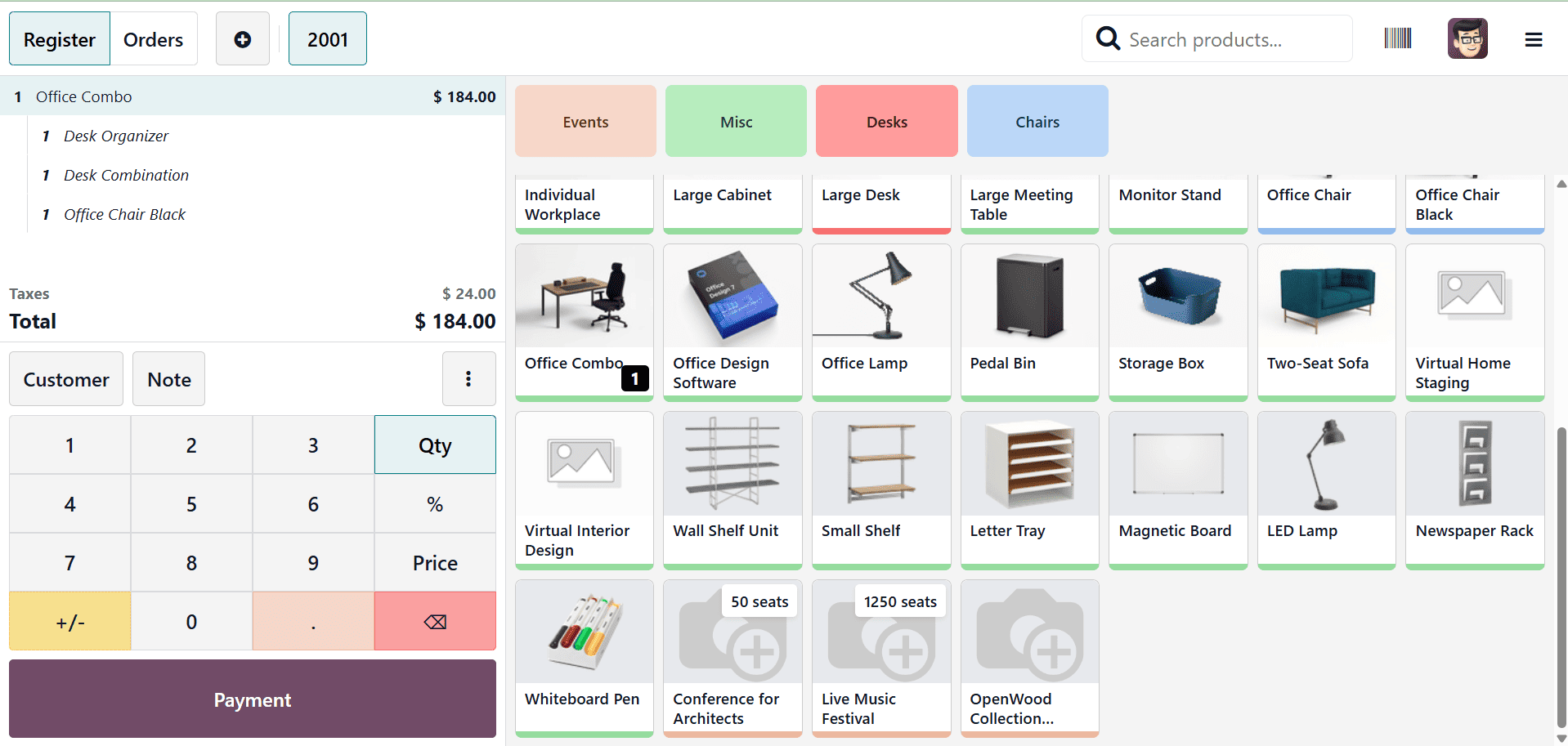Select Virtual Interior Design product

click(585, 490)
